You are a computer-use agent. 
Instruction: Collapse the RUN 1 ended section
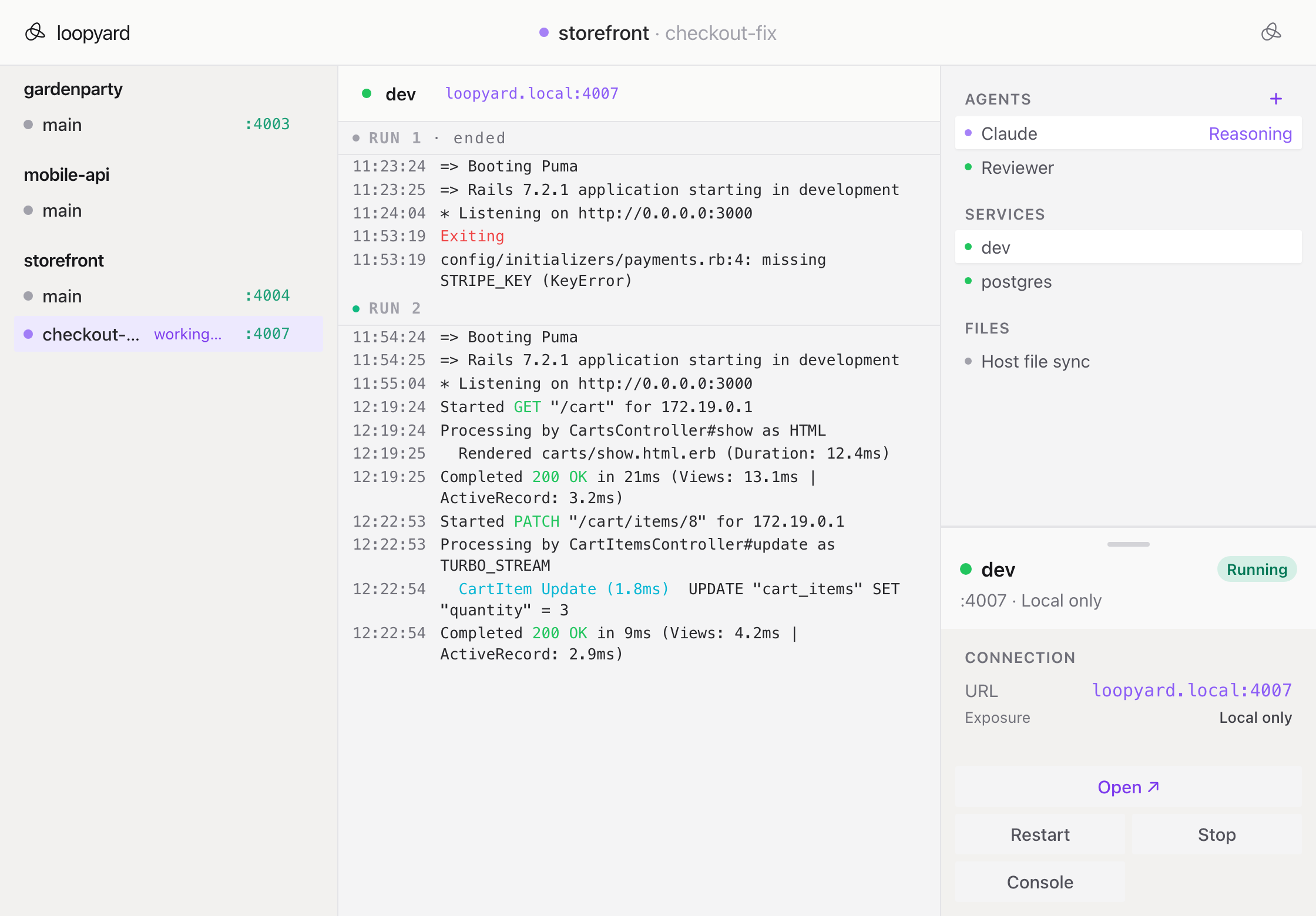point(639,138)
